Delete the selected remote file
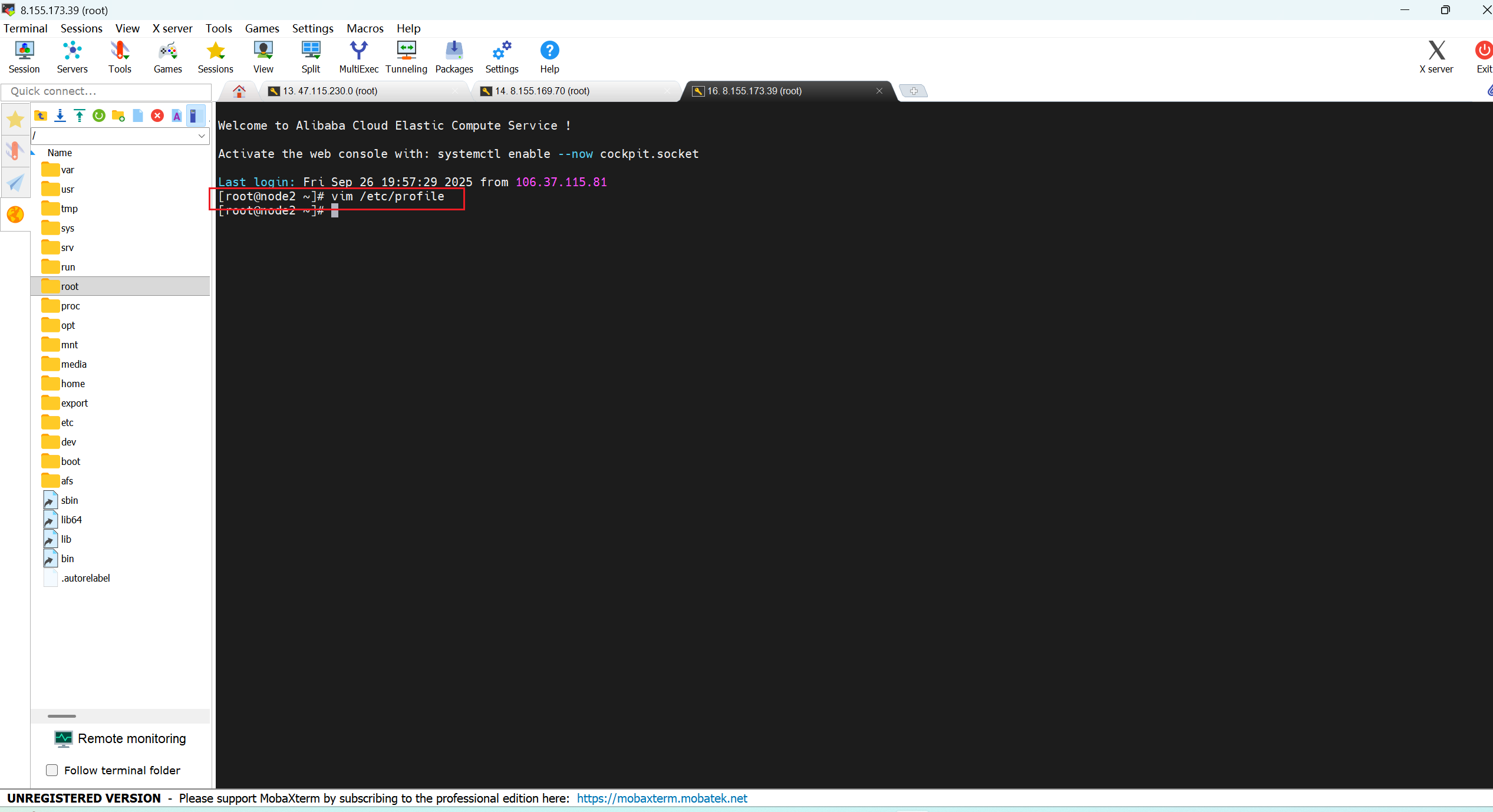This screenshot has height=812, width=1493. coord(157,115)
